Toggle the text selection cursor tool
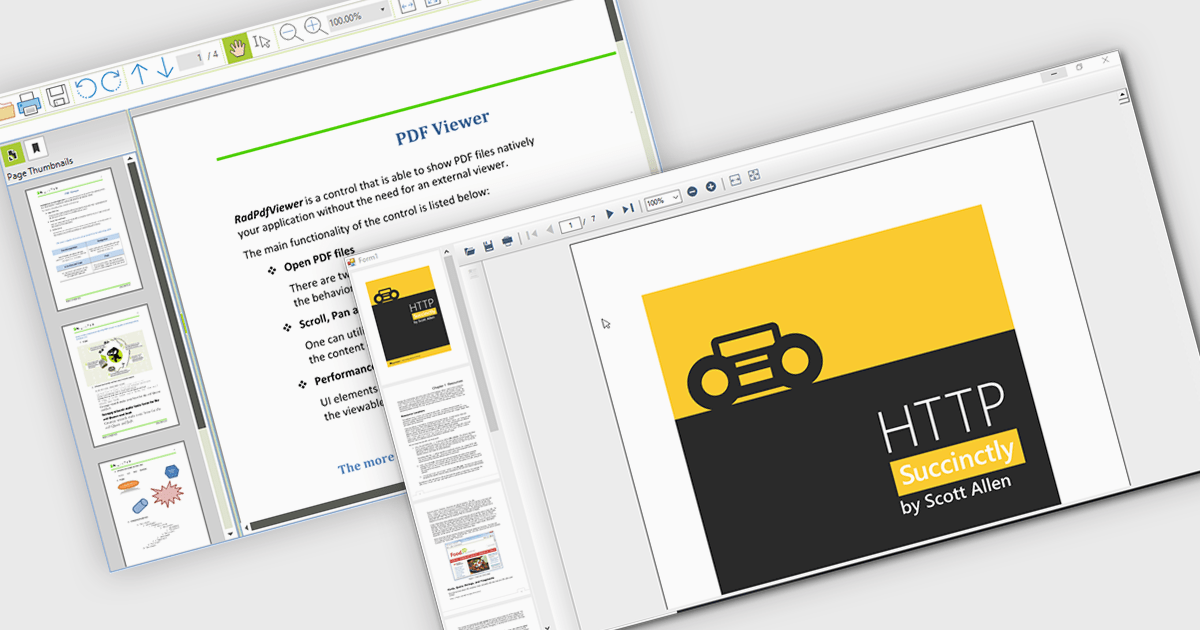This screenshot has height=630, width=1200. [262, 42]
